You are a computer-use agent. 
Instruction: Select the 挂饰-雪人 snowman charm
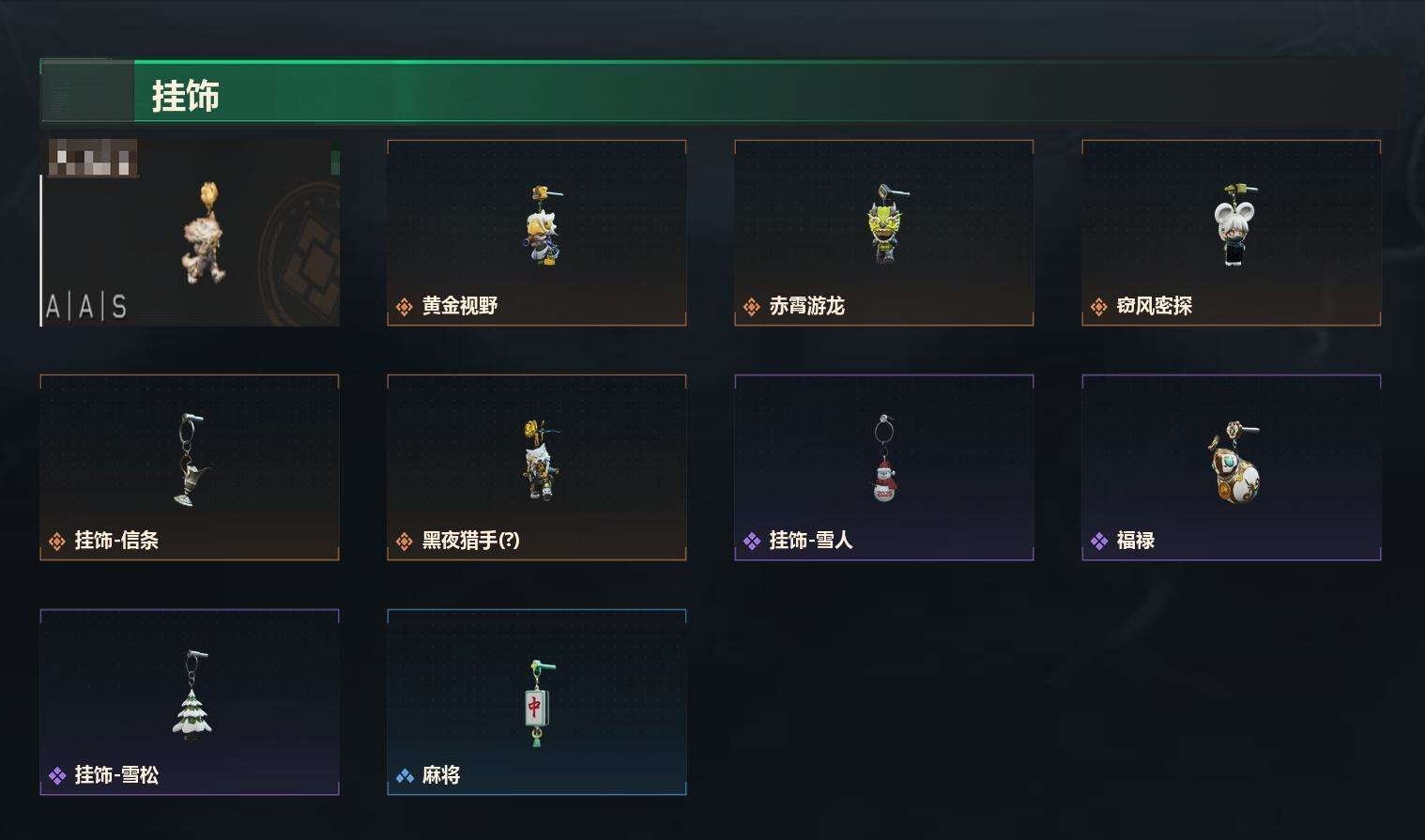883,467
